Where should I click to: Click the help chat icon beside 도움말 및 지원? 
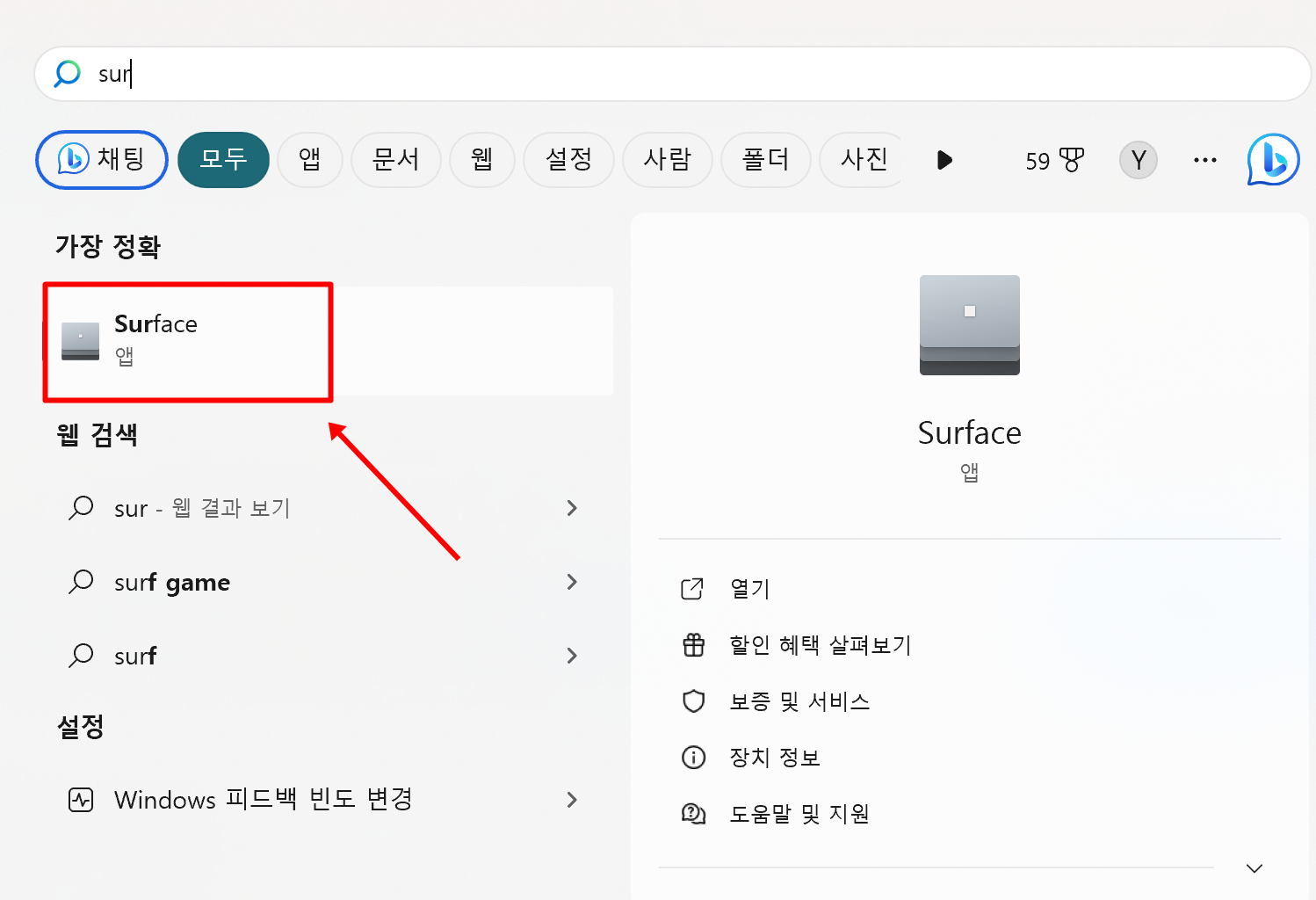pos(694,814)
